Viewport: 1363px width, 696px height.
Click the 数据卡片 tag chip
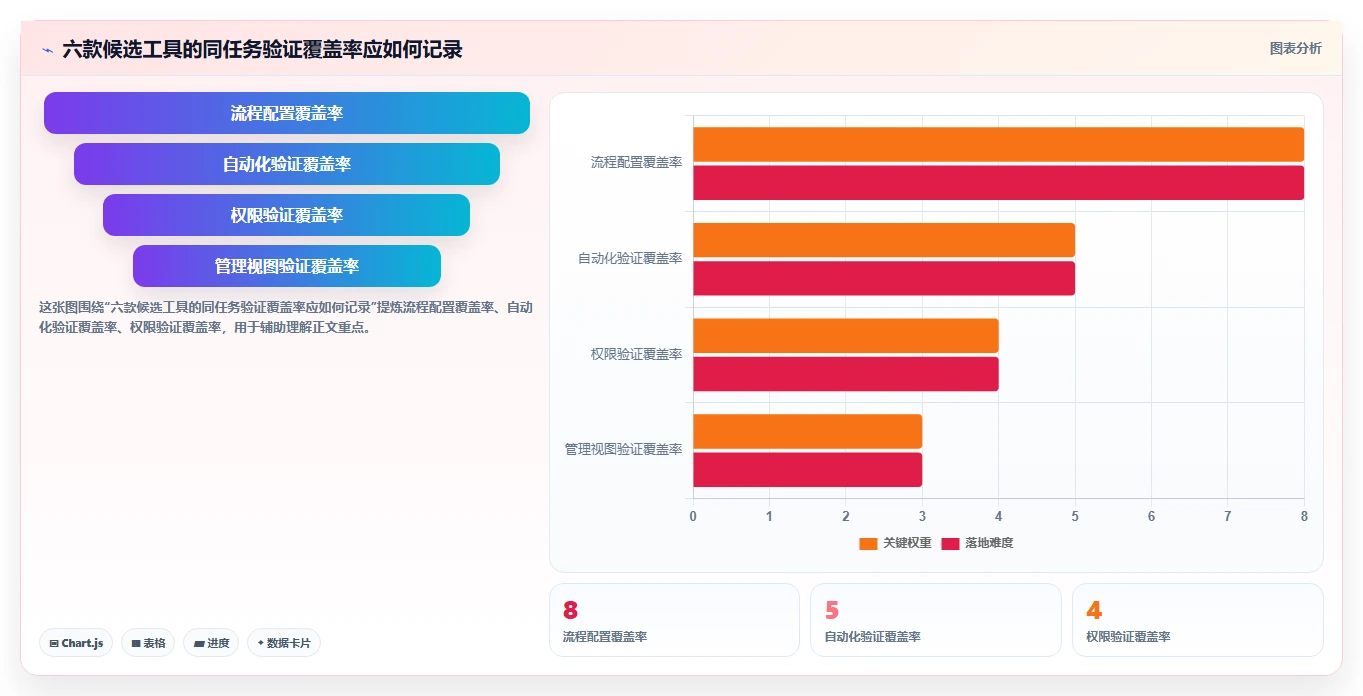click(284, 643)
